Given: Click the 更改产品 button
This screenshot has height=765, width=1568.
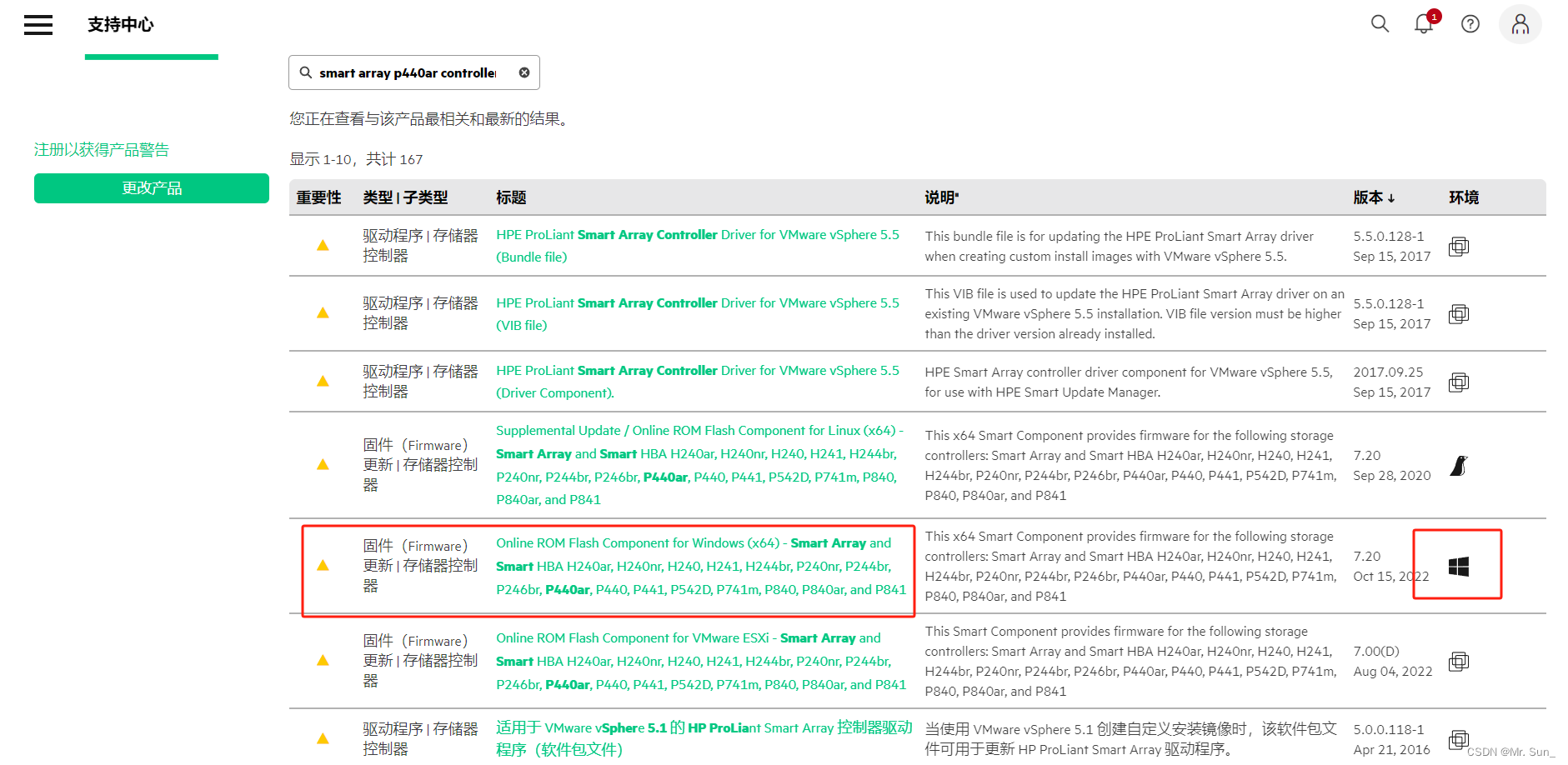Looking at the screenshot, I should coord(152,188).
